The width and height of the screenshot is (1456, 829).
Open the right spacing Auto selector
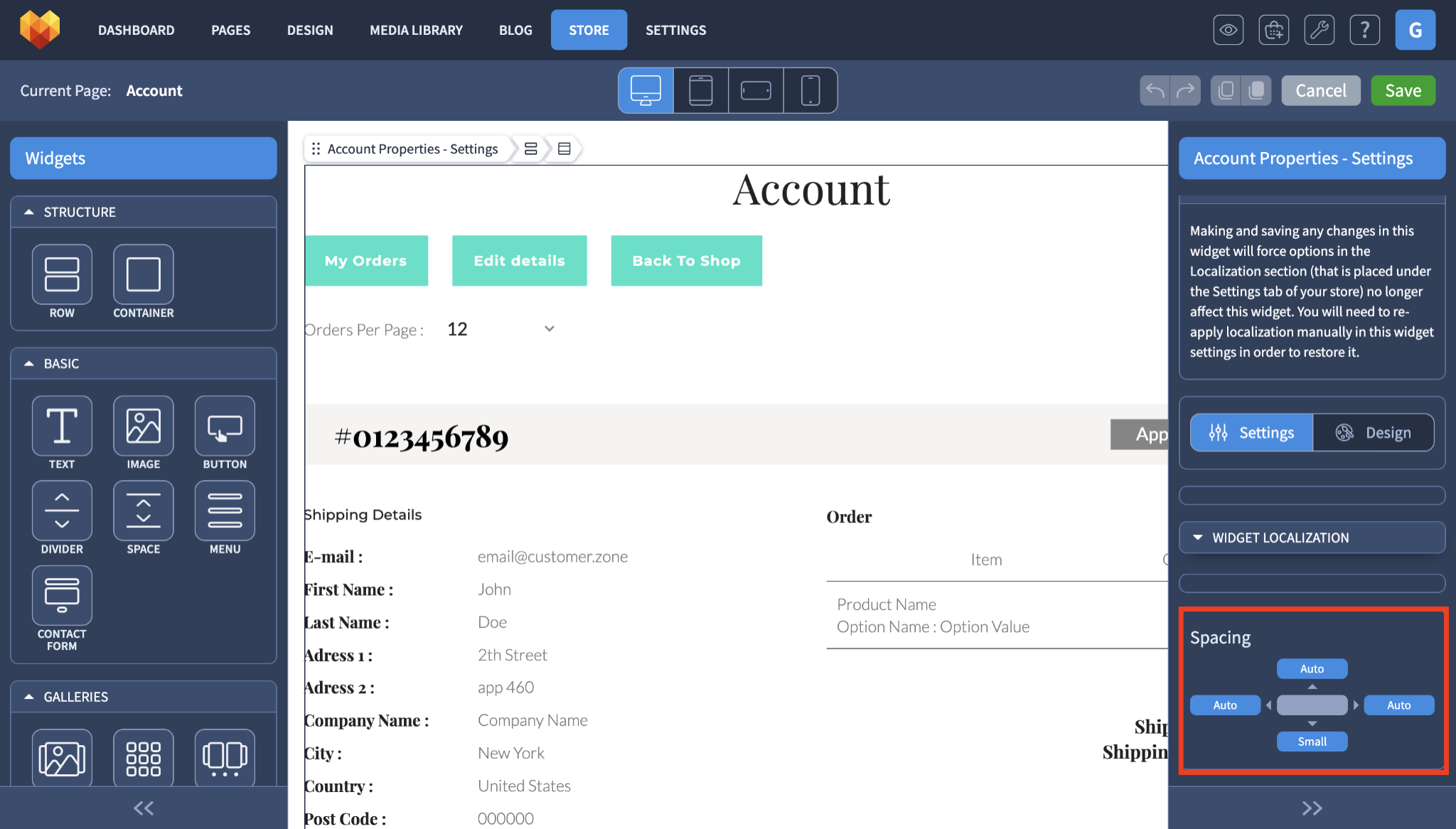[x=1398, y=705]
